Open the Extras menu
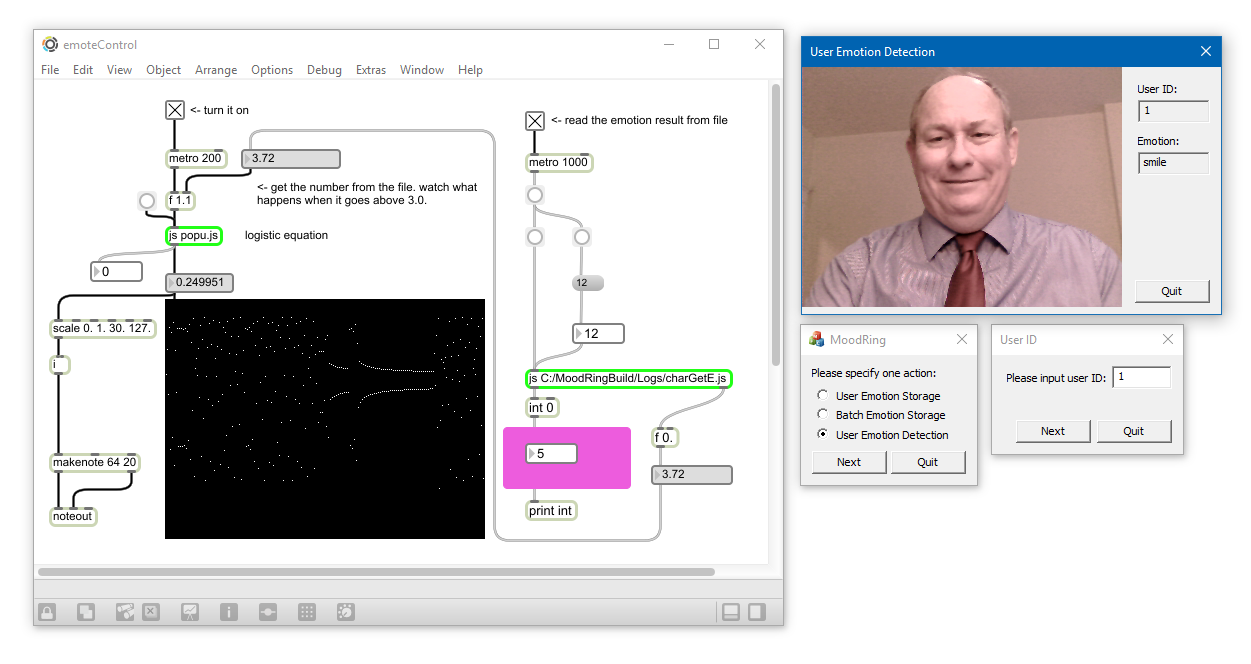Screen dimensions: 1251x664 click(371, 70)
